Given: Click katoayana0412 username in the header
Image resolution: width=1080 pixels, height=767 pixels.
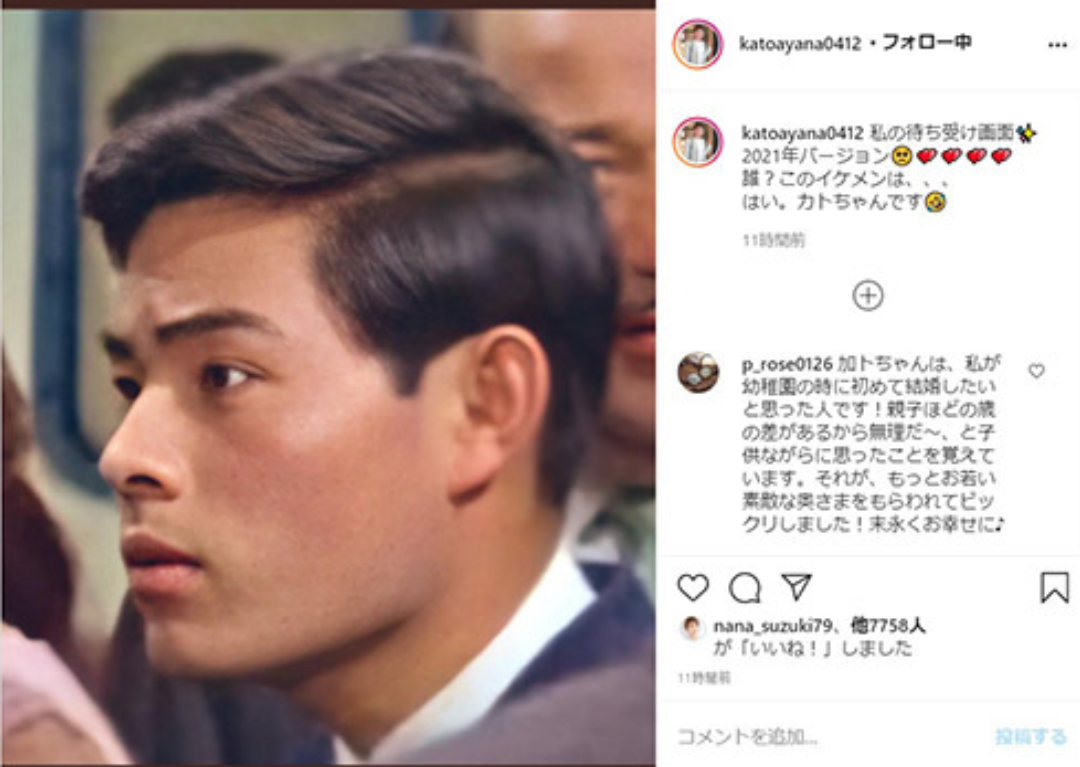Looking at the screenshot, I should [800, 43].
